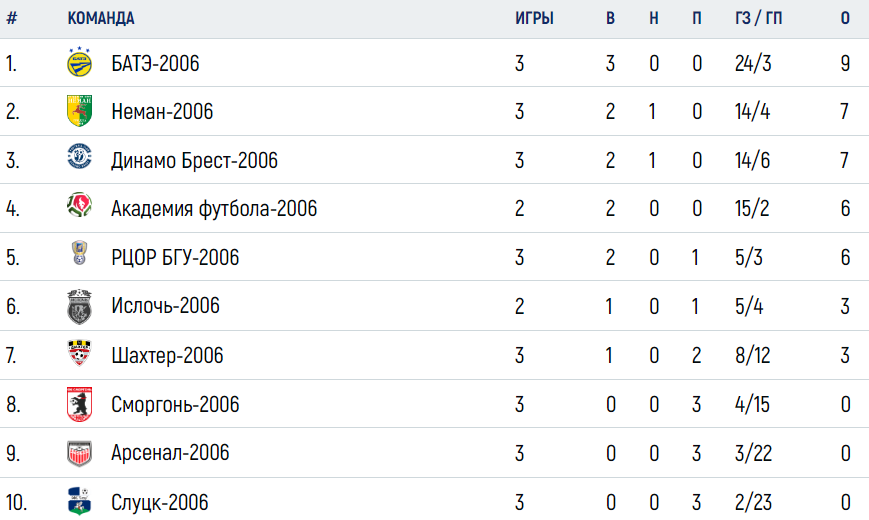This screenshot has width=869, height=520.
Task: Click the Шахтер-2006 team crest
Action: point(79,353)
